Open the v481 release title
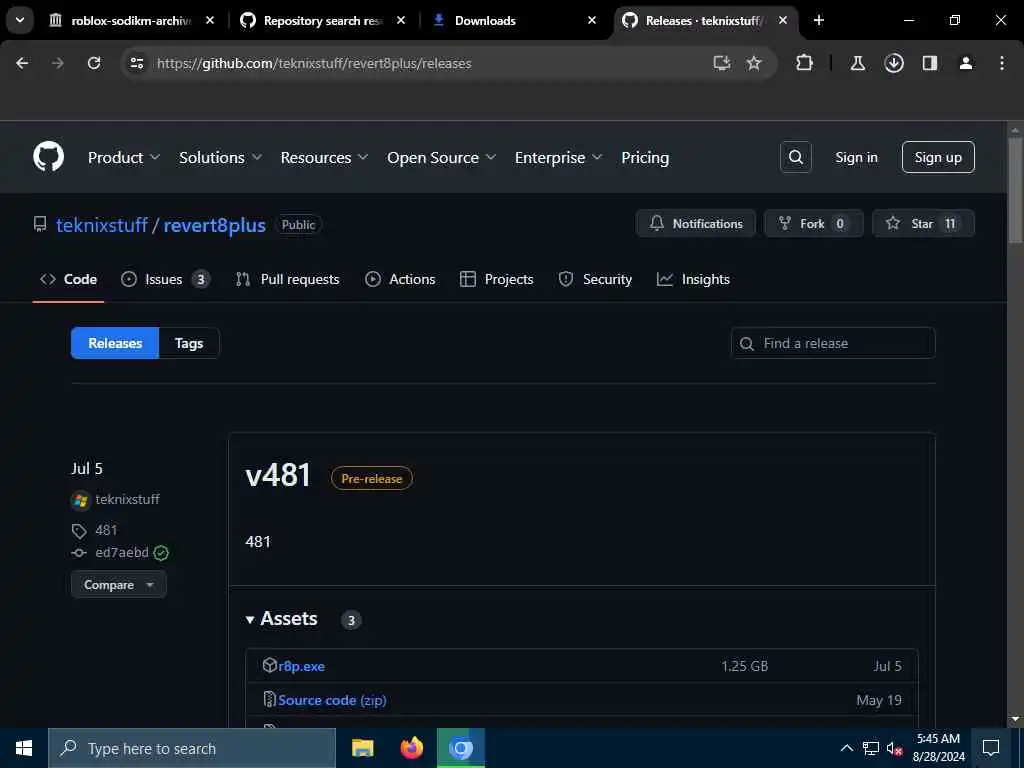The width and height of the screenshot is (1024, 768). coord(278,475)
